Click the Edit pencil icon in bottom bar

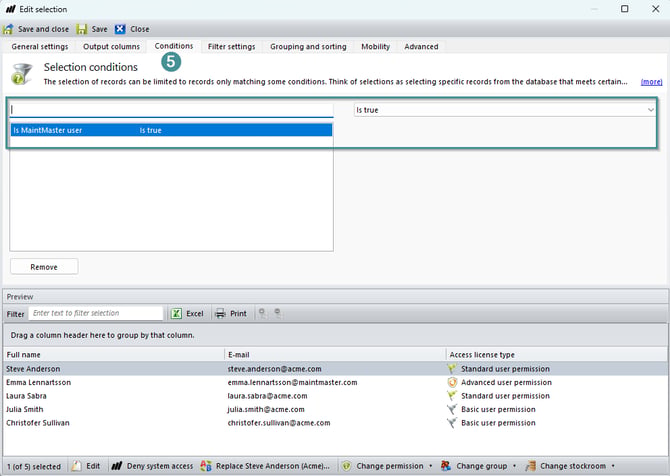pyautogui.click(x=77, y=466)
